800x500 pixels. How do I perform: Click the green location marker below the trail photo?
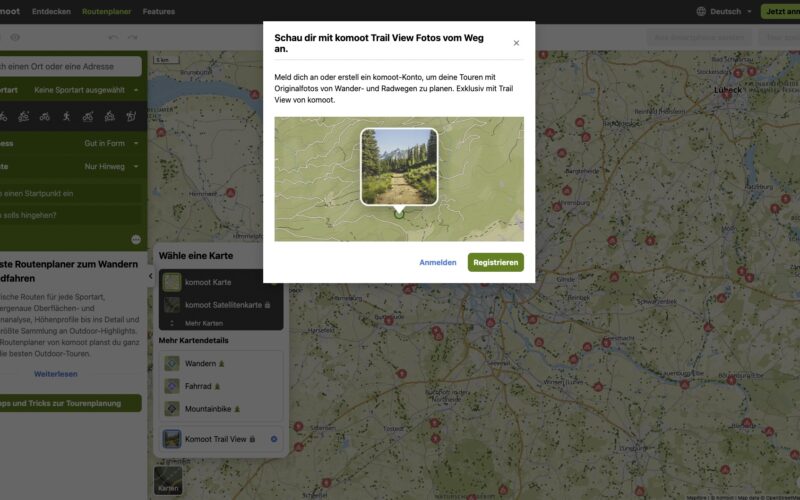(399, 214)
